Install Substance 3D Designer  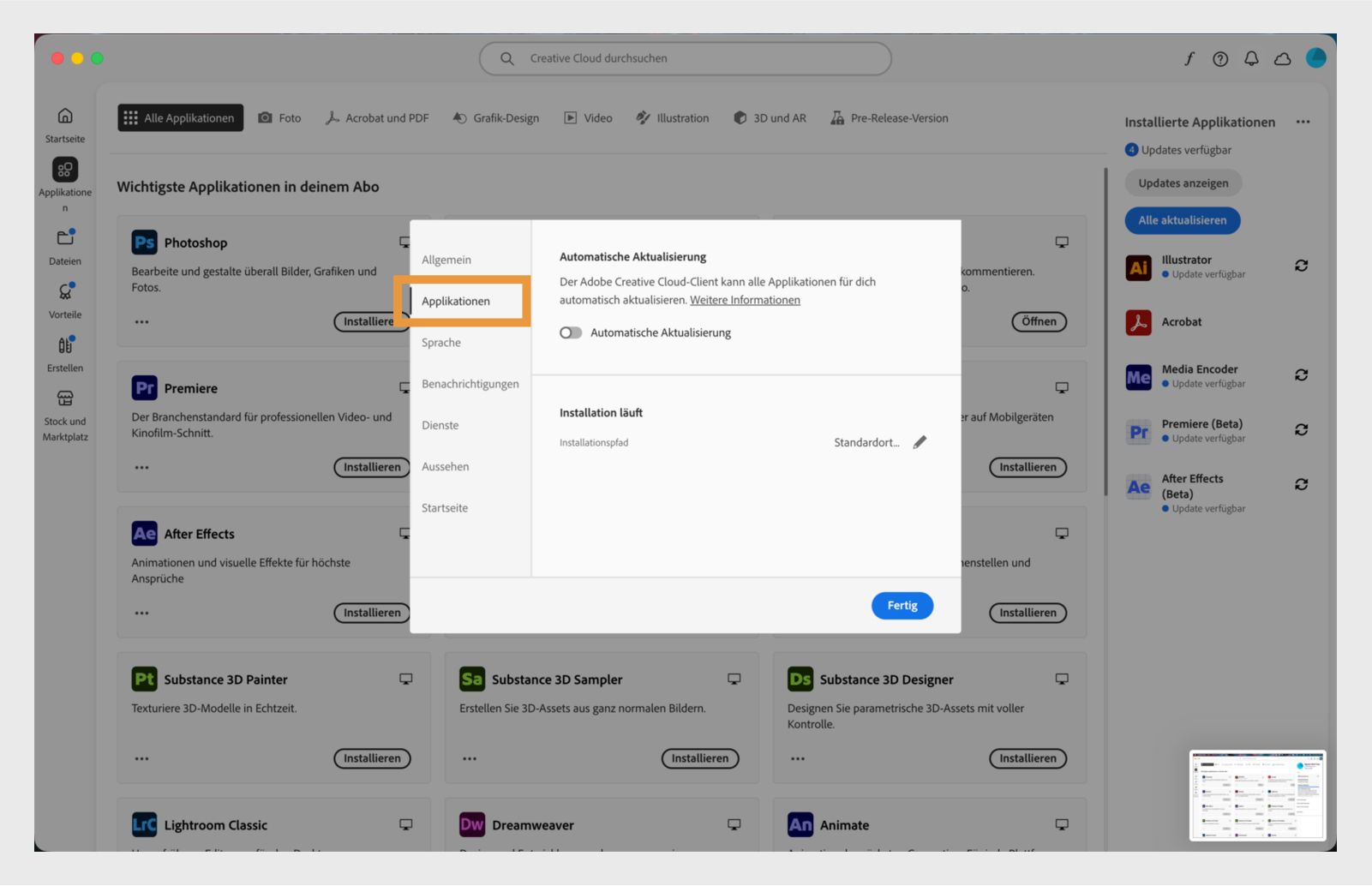coord(1028,759)
